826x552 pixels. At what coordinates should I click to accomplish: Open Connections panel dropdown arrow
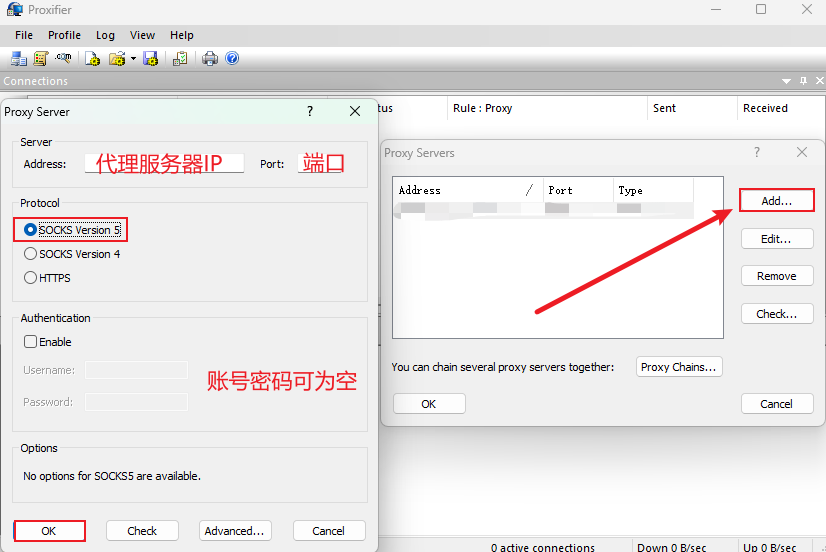point(786,81)
